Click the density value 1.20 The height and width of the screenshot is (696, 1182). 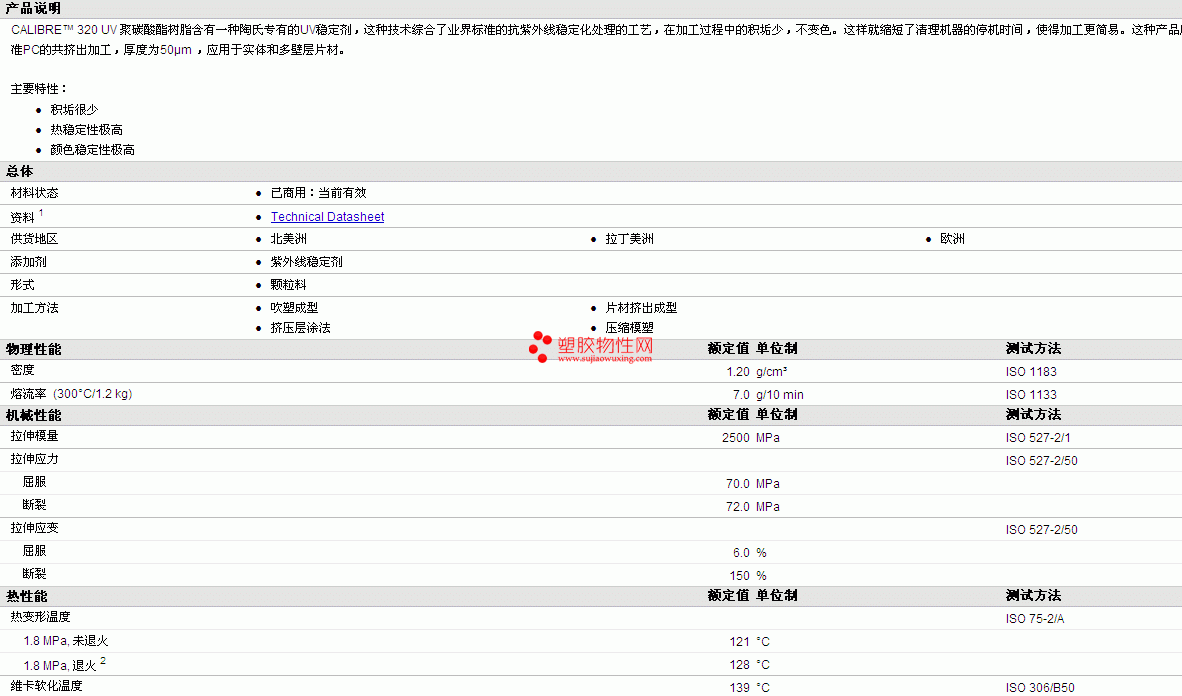[738, 372]
